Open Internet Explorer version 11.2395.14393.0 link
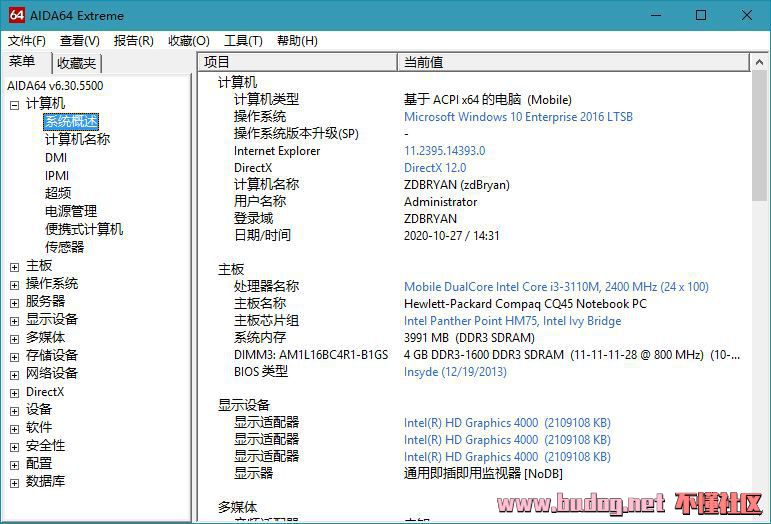Screen dimensions: 771x524 (x=445, y=151)
